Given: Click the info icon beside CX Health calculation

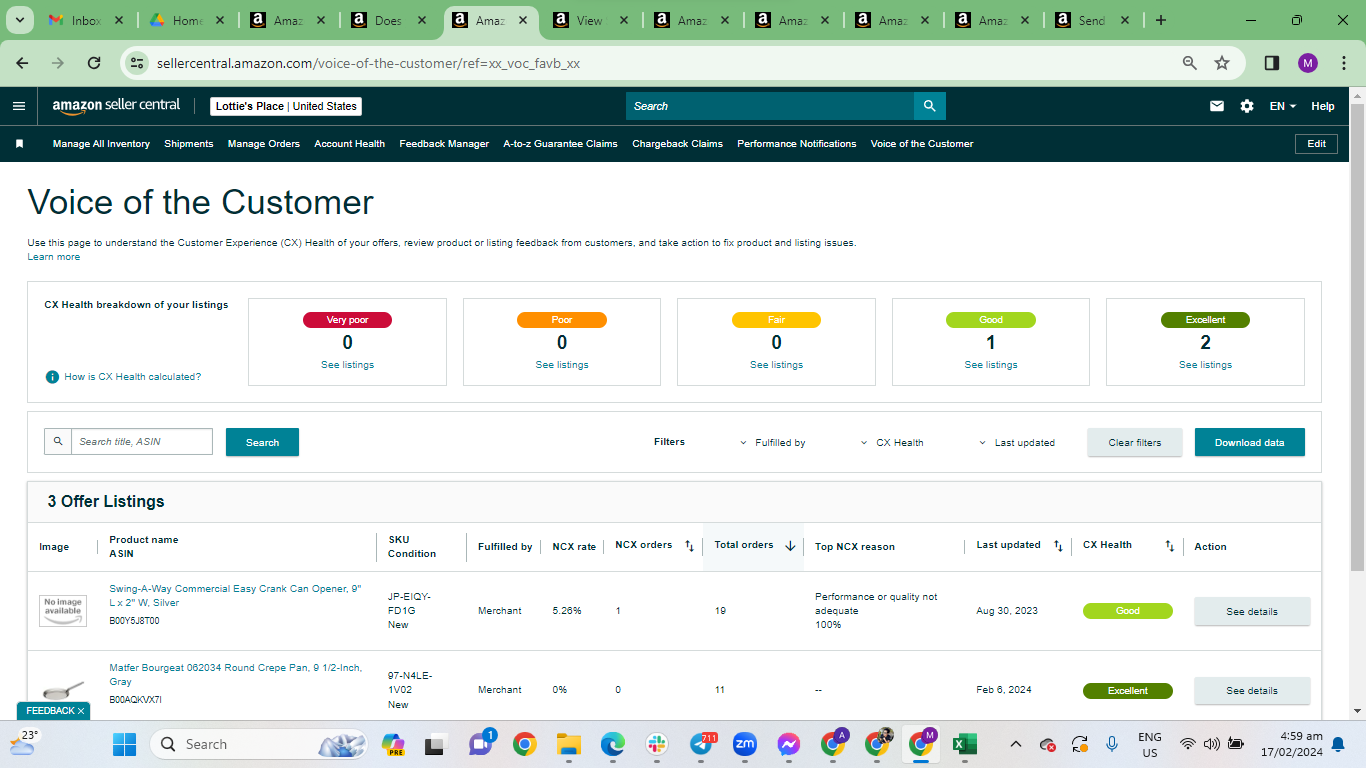Looking at the screenshot, I should (52, 377).
